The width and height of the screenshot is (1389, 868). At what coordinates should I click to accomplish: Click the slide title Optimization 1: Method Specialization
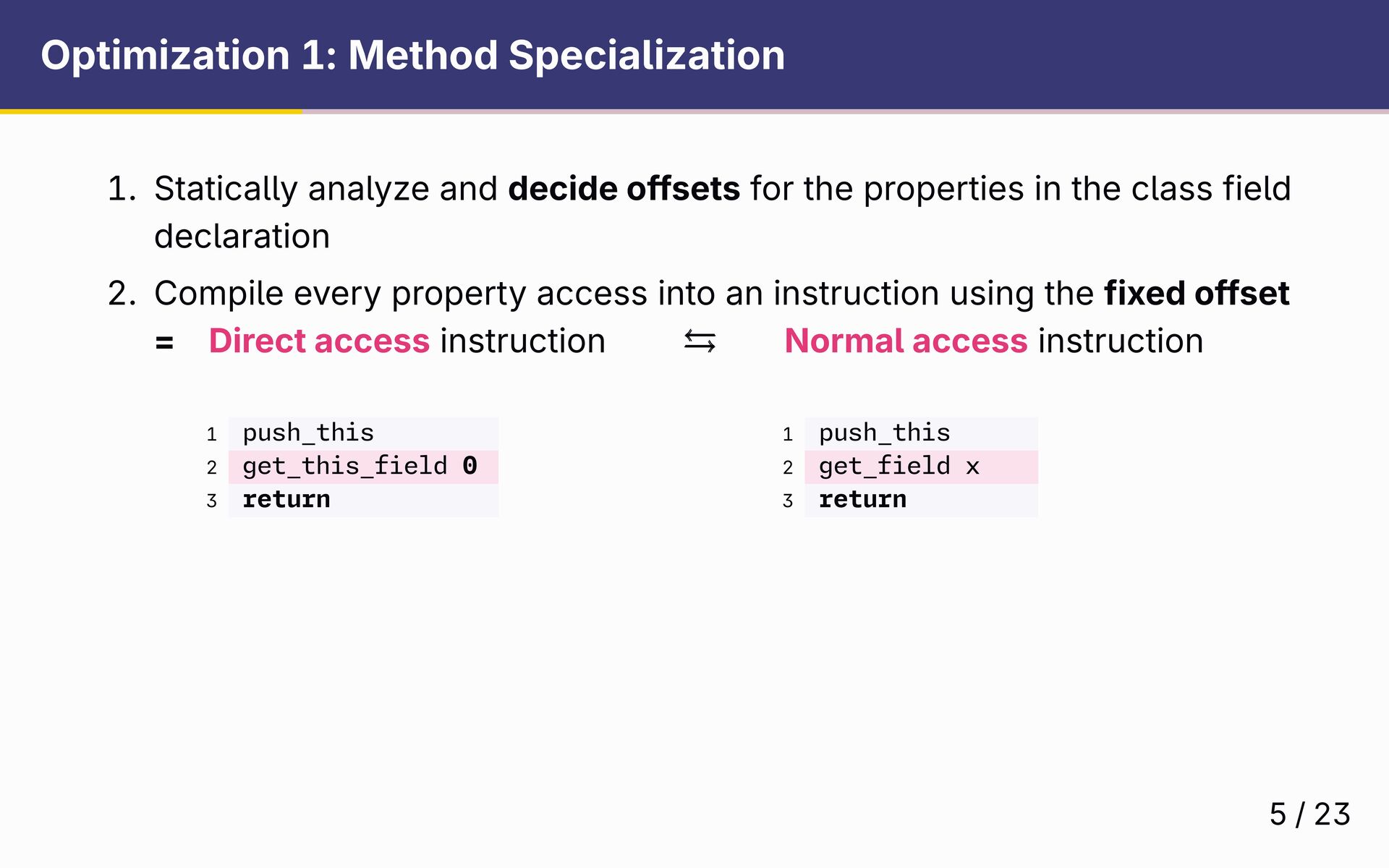[412, 55]
